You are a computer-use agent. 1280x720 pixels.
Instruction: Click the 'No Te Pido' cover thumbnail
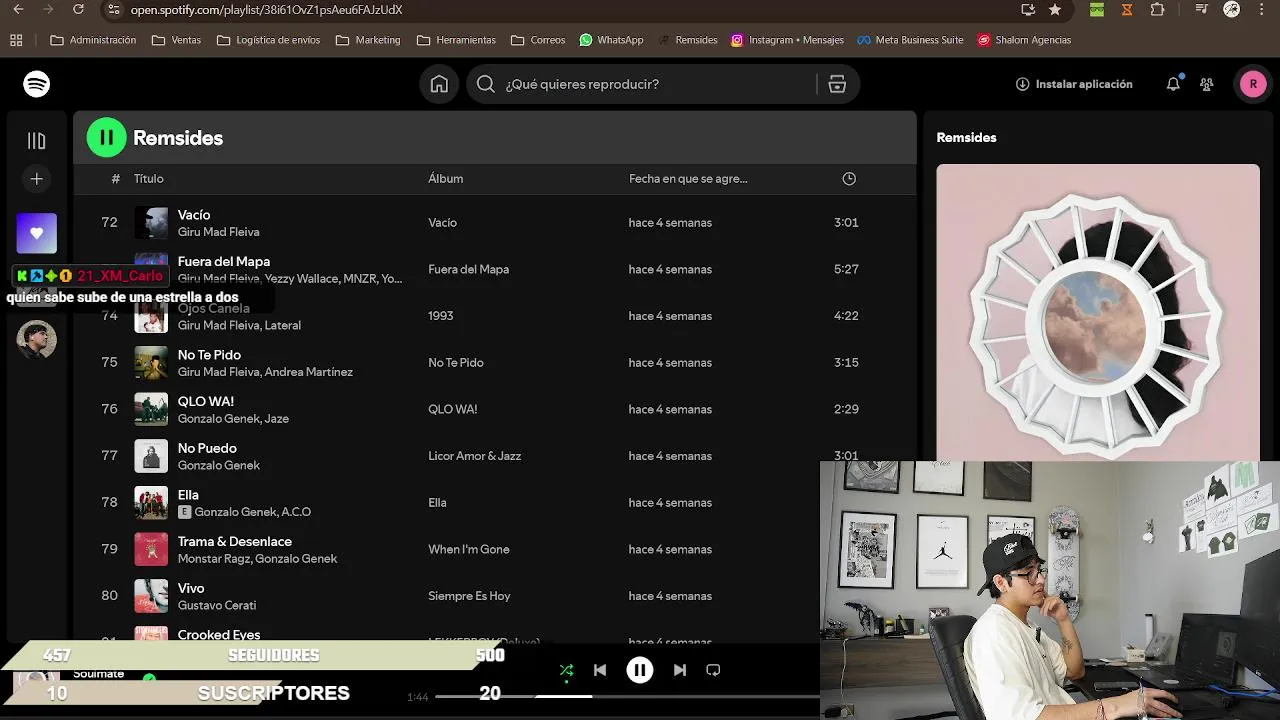[151, 362]
